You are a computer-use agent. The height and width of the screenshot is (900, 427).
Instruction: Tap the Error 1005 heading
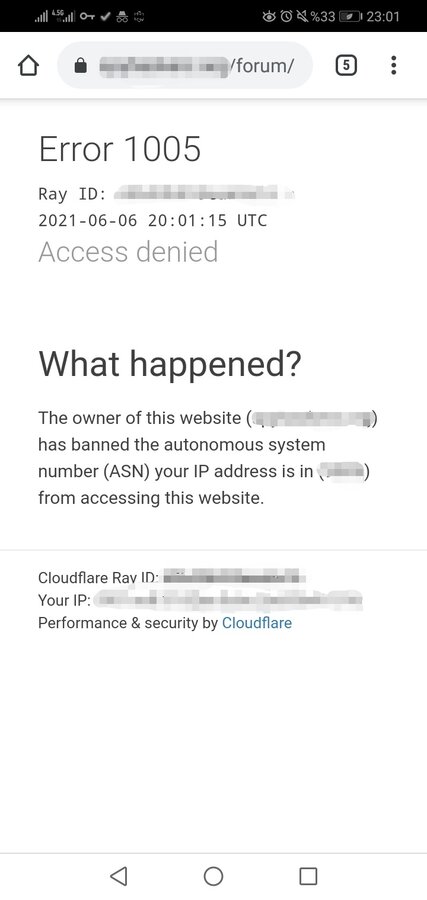coord(120,149)
